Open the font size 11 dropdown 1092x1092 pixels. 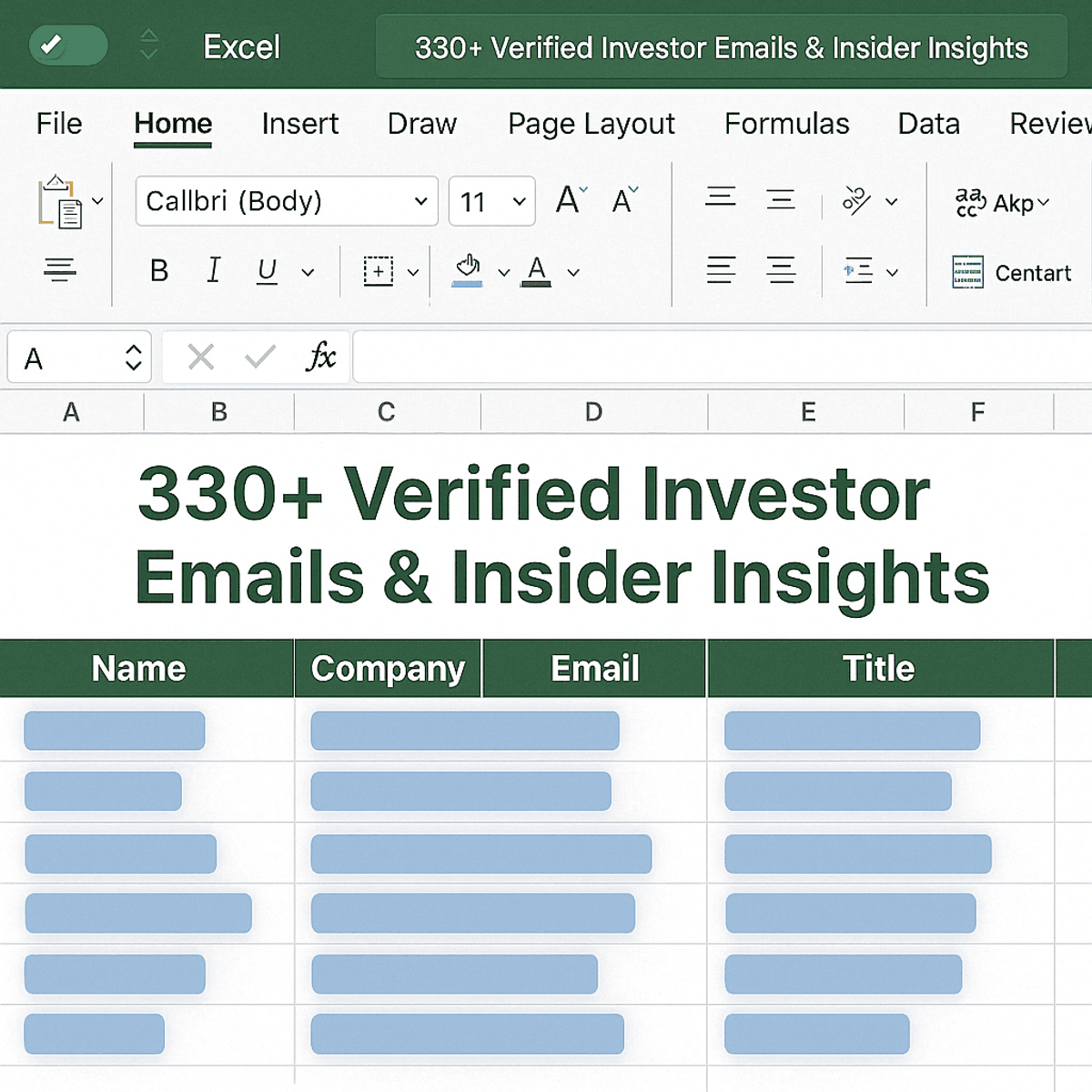coord(519,201)
